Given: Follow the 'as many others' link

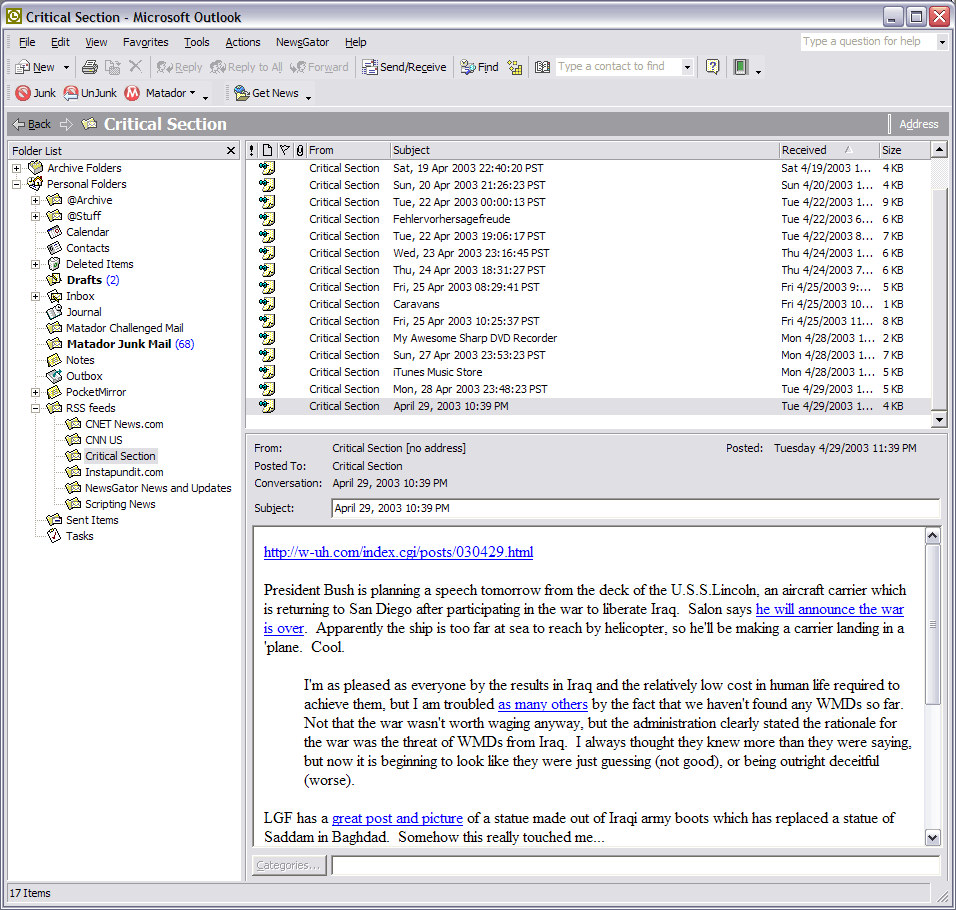Looking at the screenshot, I should 543,704.
